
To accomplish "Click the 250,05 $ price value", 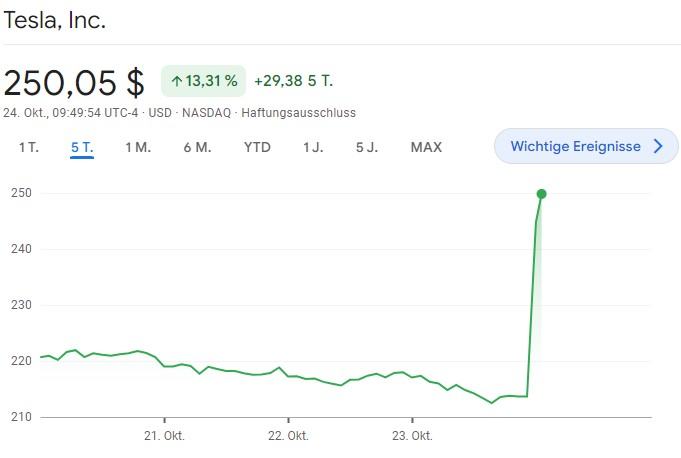I will tap(75, 81).
